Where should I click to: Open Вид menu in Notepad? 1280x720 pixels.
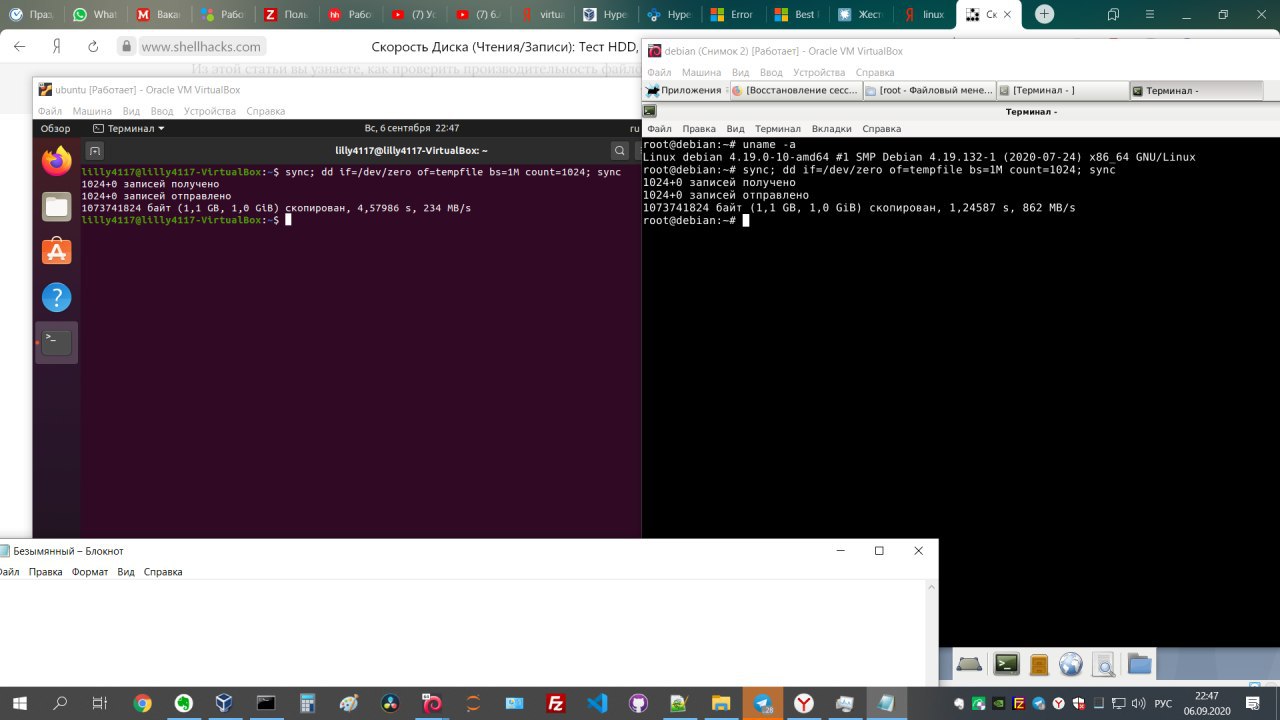point(126,572)
